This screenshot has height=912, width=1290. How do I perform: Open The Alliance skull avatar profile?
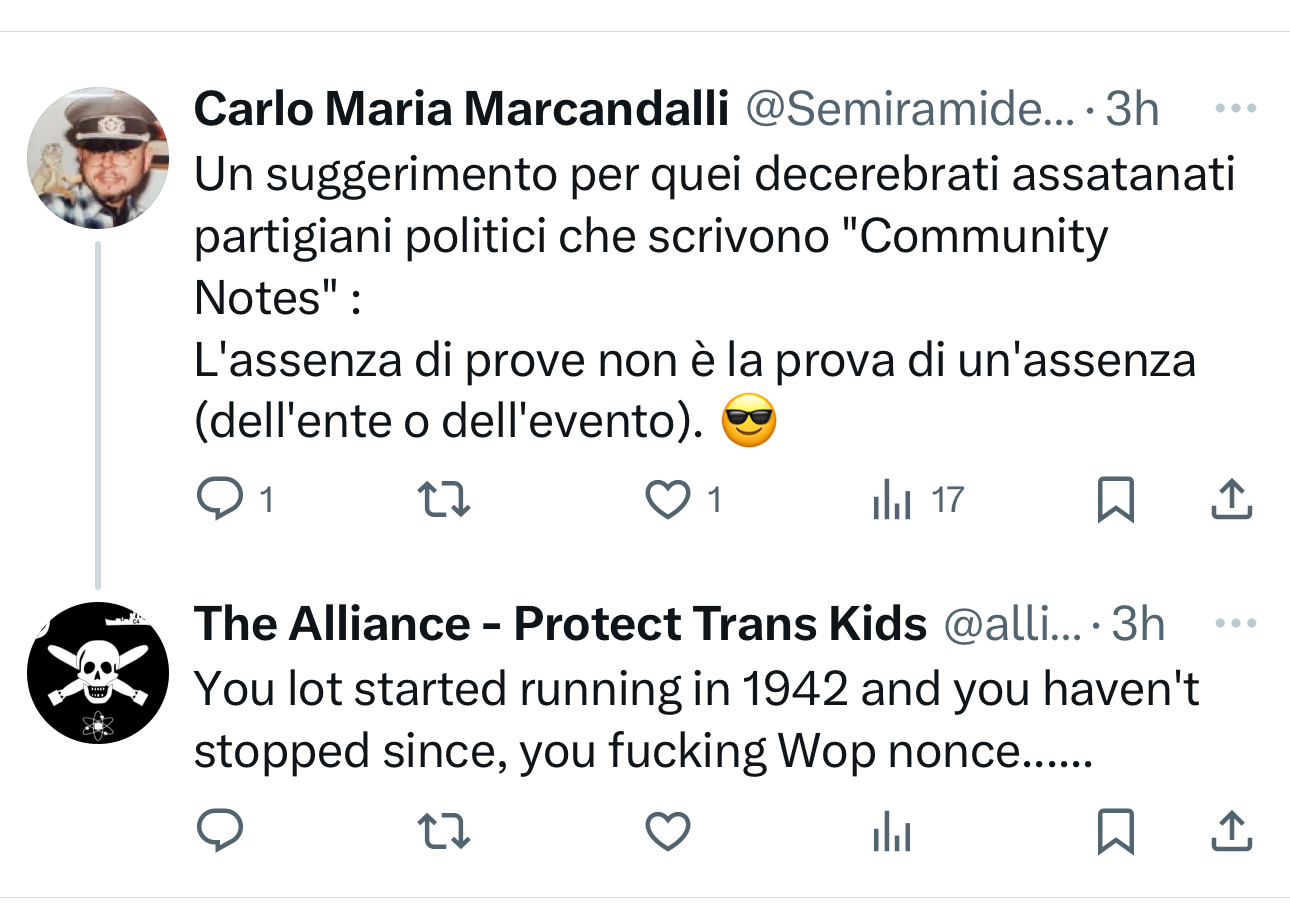(x=97, y=673)
